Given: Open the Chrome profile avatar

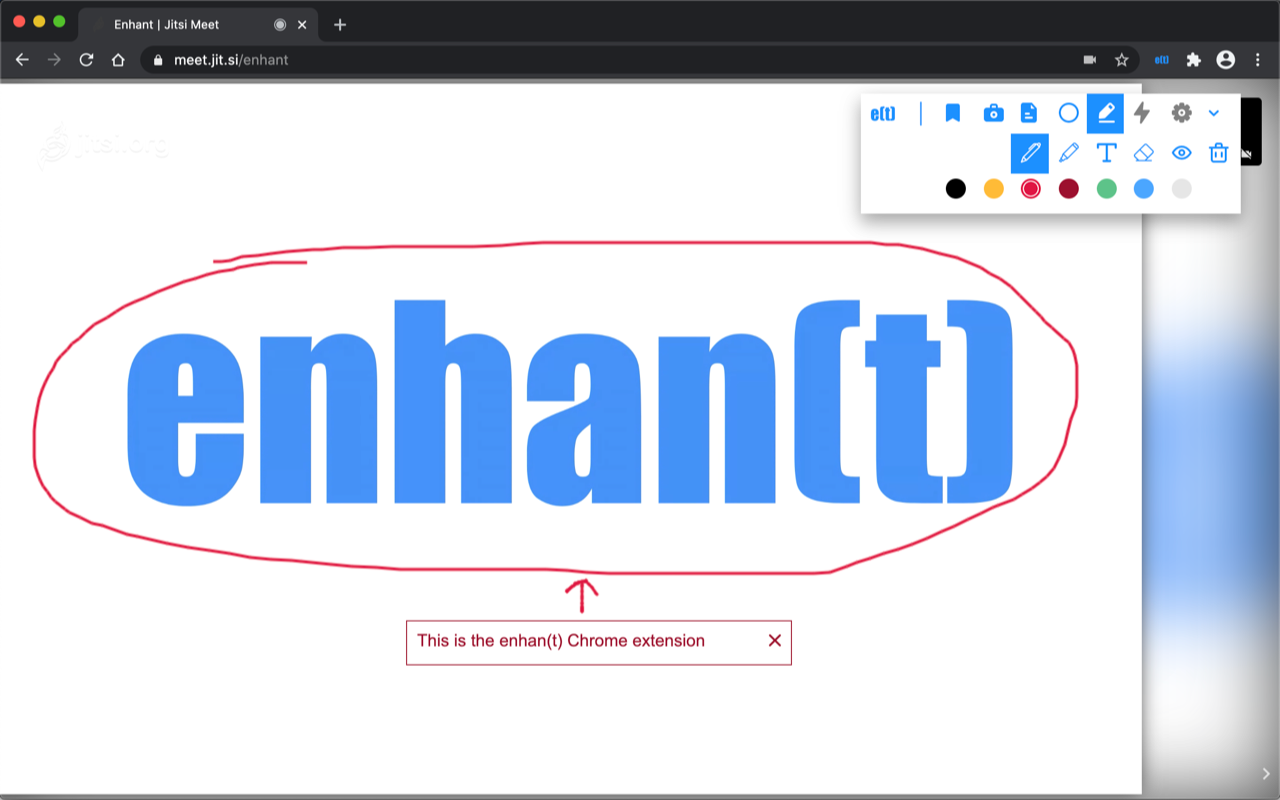Looking at the screenshot, I should point(1226,60).
